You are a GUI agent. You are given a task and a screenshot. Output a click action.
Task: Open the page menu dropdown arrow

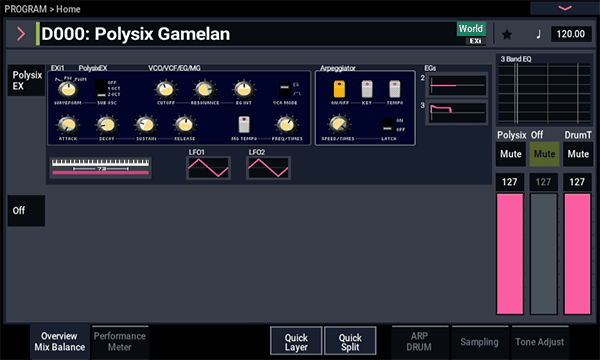[565, 8]
